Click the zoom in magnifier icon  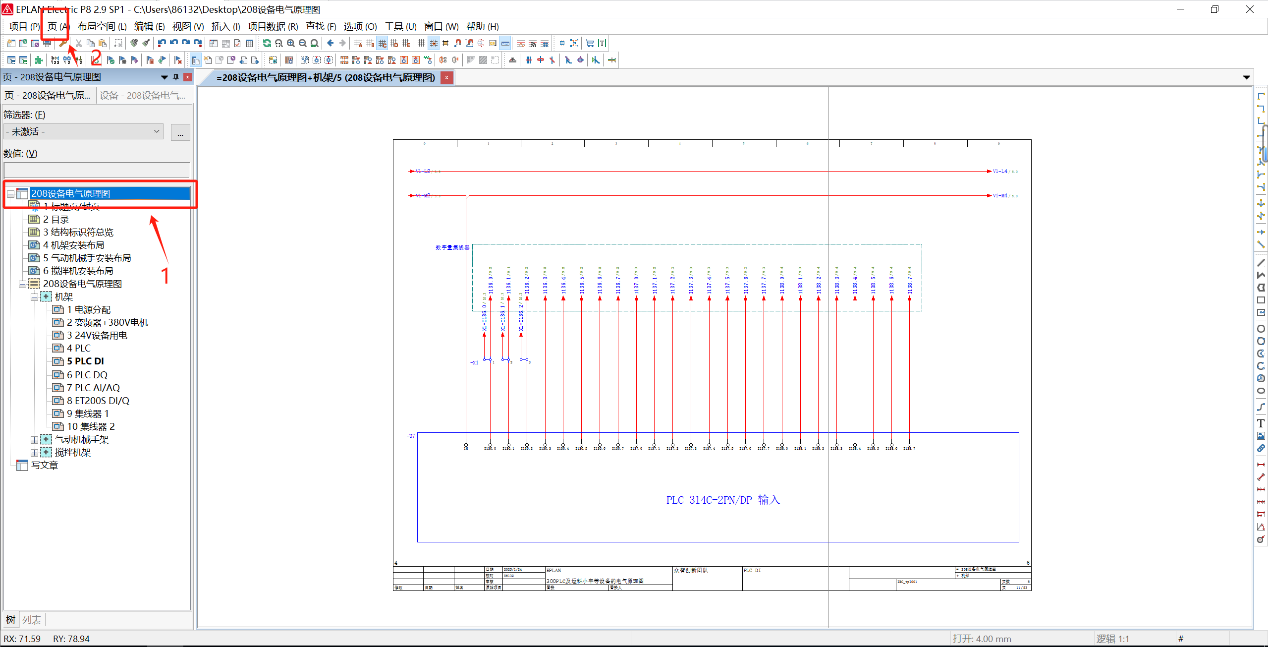pos(290,44)
